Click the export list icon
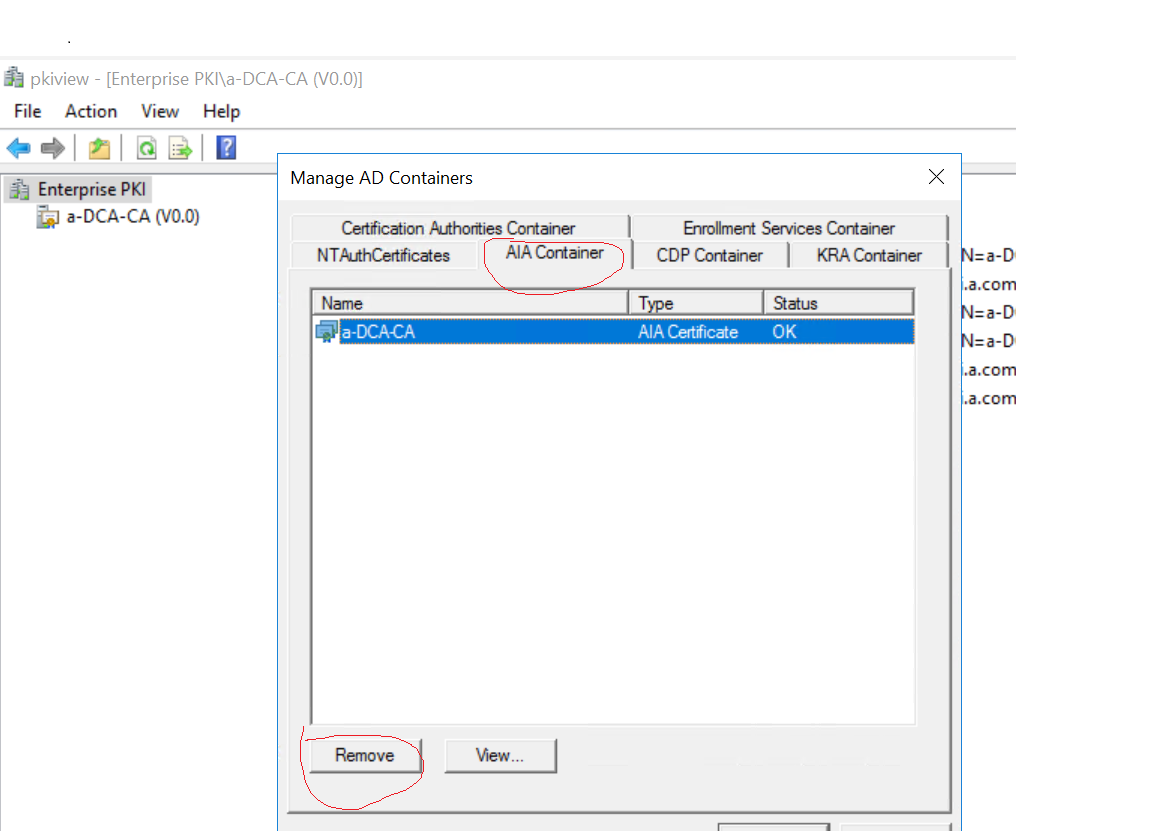 pos(179,147)
